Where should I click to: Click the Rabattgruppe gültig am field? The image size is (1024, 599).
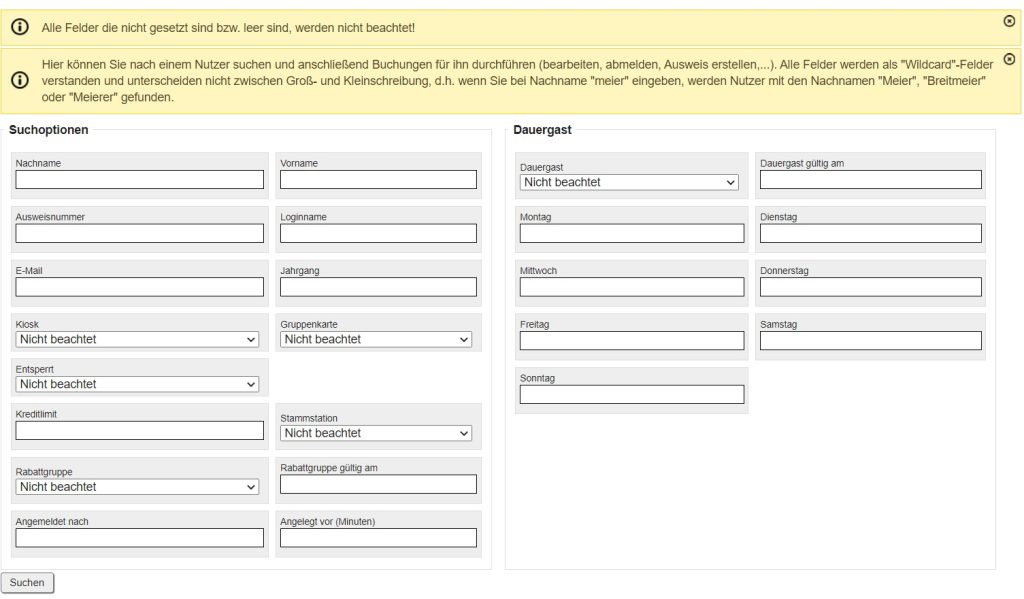pyautogui.click(x=378, y=484)
